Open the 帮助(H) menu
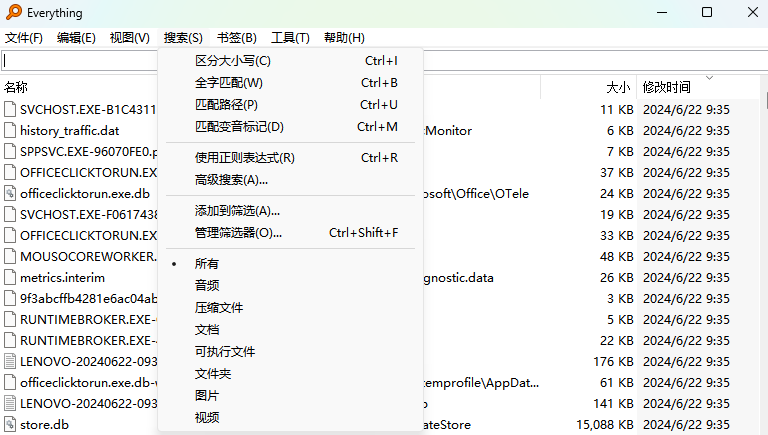 344,38
